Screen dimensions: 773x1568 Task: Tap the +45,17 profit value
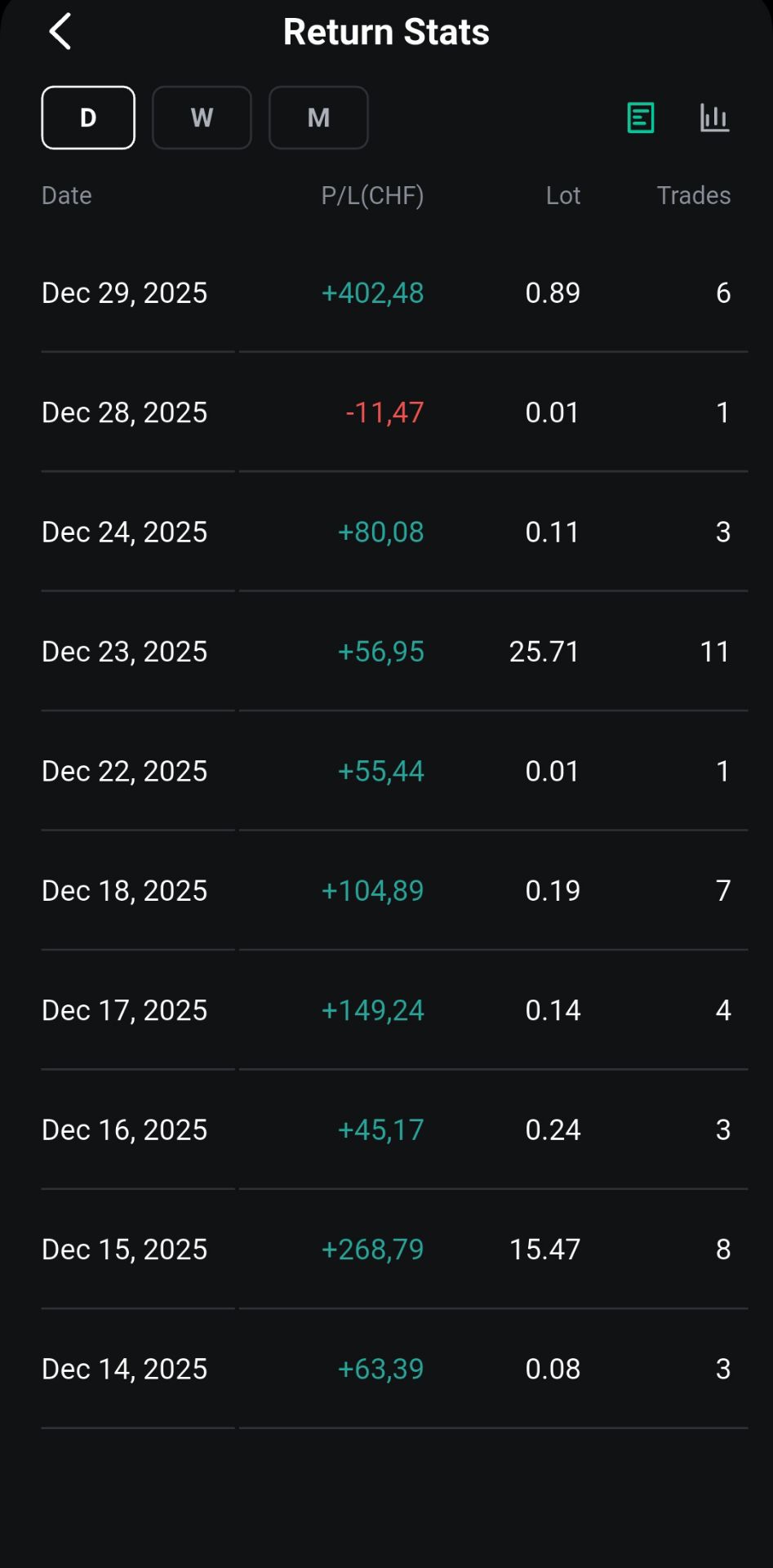(381, 1129)
